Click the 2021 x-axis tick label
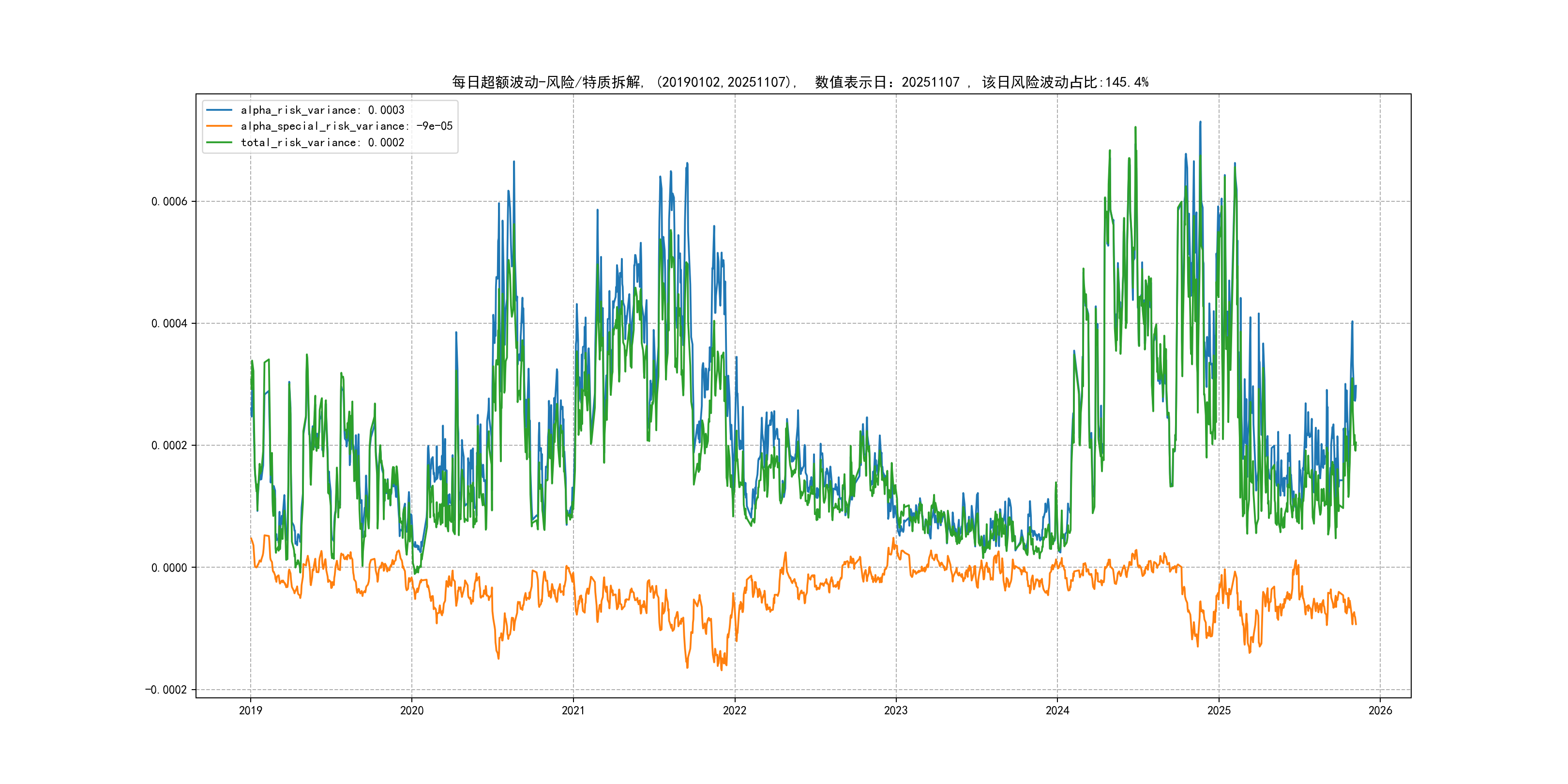 [573, 710]
